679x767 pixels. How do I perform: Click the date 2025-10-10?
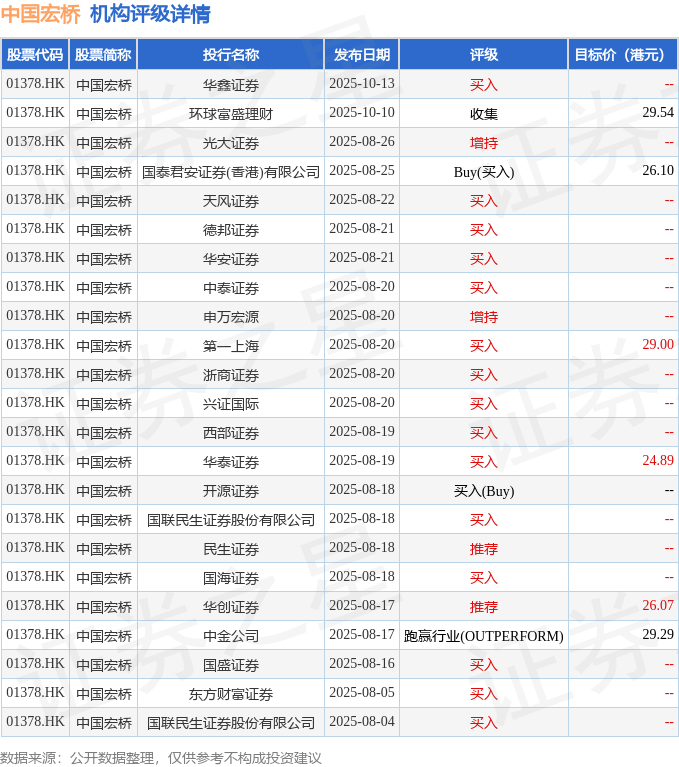point(362,113)
